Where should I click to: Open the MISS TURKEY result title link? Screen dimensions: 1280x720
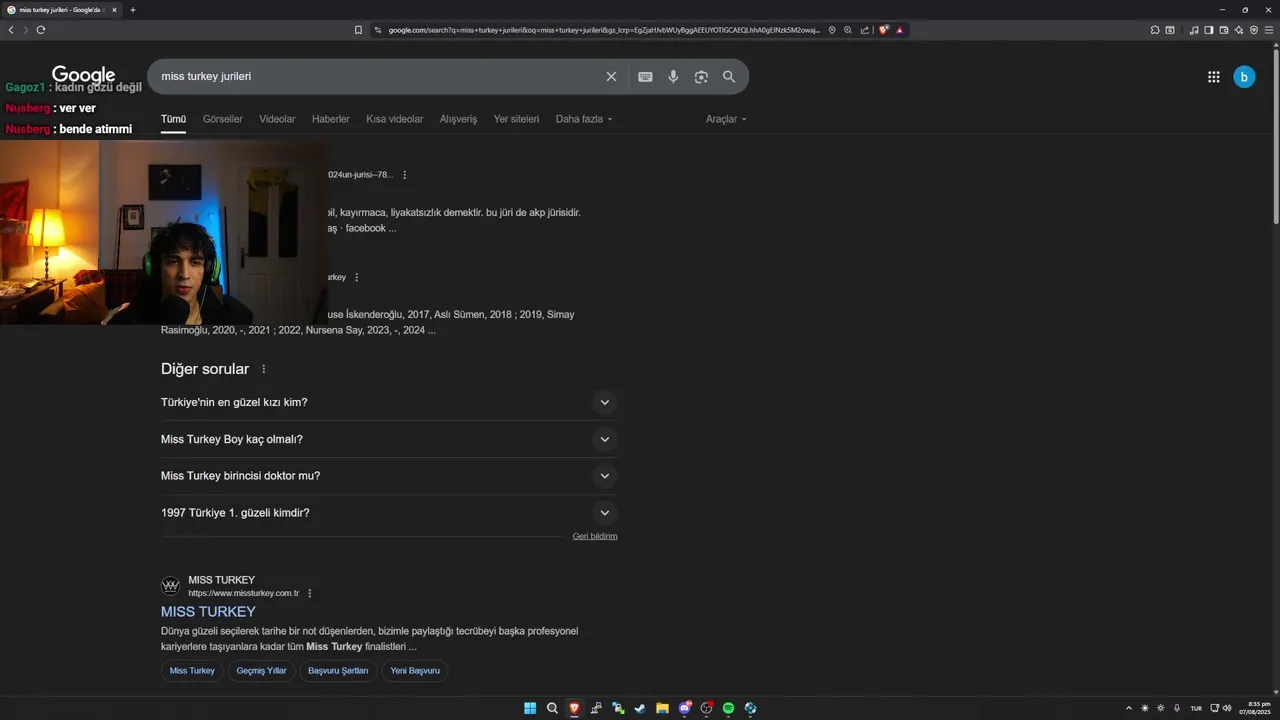[x=208, y=611]
